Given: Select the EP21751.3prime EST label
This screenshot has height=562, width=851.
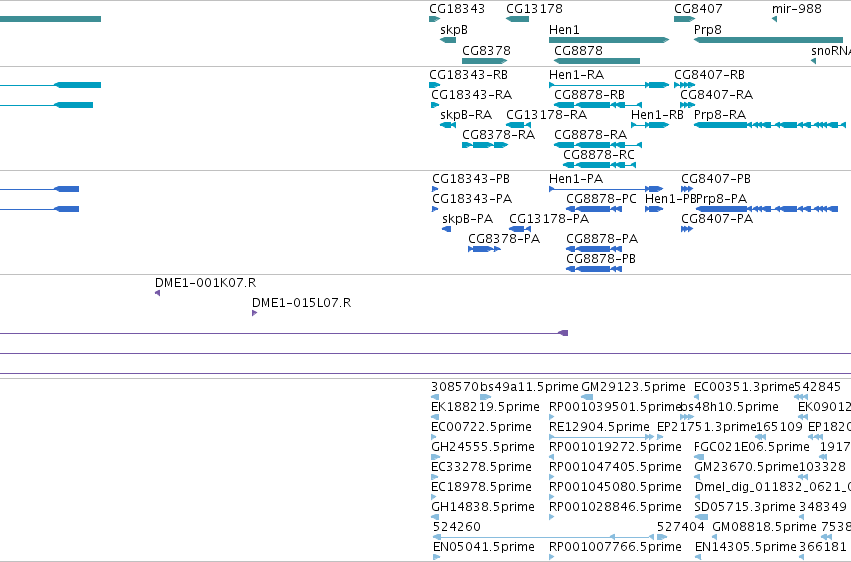Looking at the screenshot, I should click(707, 427).
